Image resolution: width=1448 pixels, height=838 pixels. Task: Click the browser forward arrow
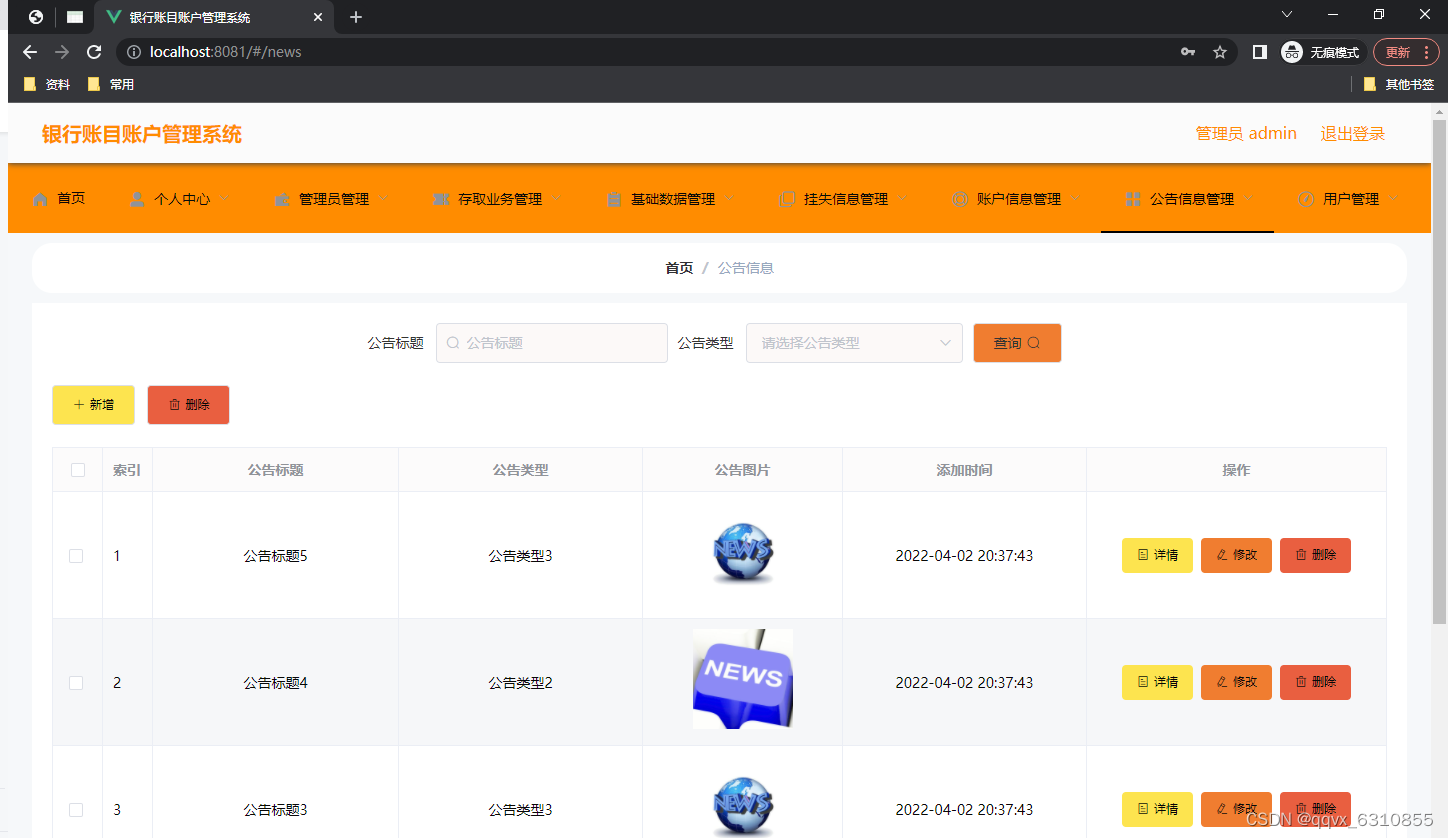click(62, 52)
